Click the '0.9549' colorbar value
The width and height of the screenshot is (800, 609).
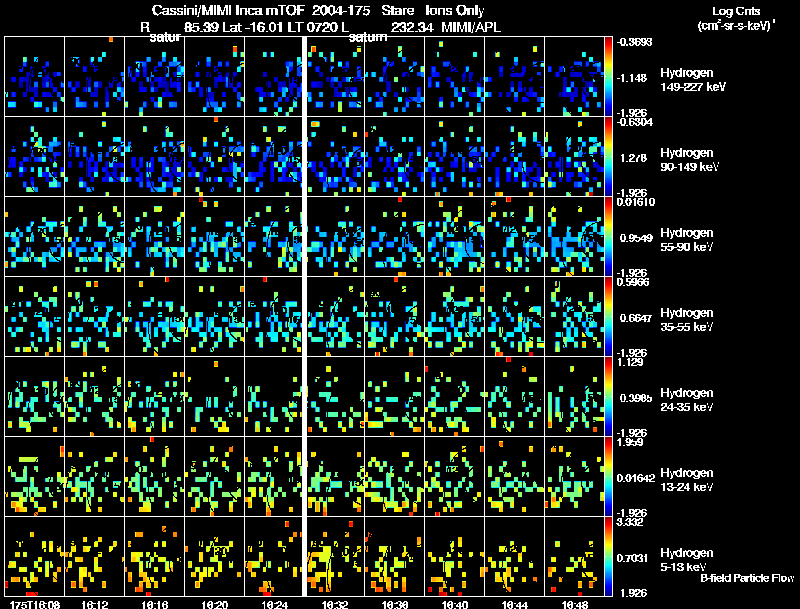[x=636, y=238]
